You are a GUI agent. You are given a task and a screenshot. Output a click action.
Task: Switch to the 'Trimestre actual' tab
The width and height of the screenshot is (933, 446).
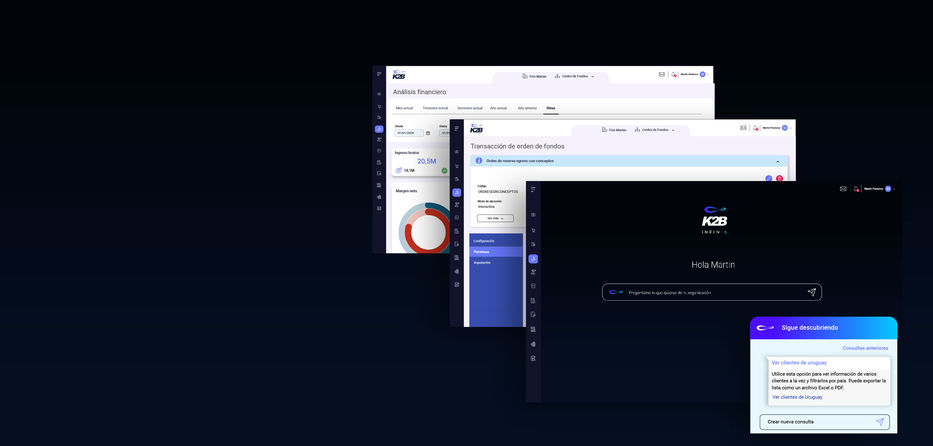[x=435, y=107]
